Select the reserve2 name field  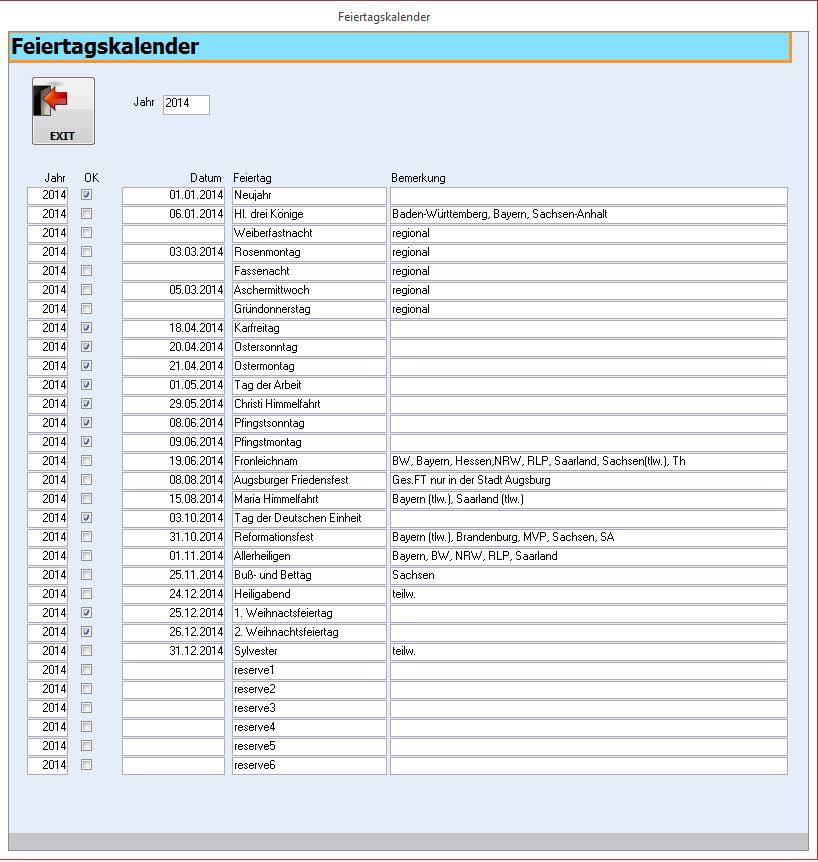309,690
